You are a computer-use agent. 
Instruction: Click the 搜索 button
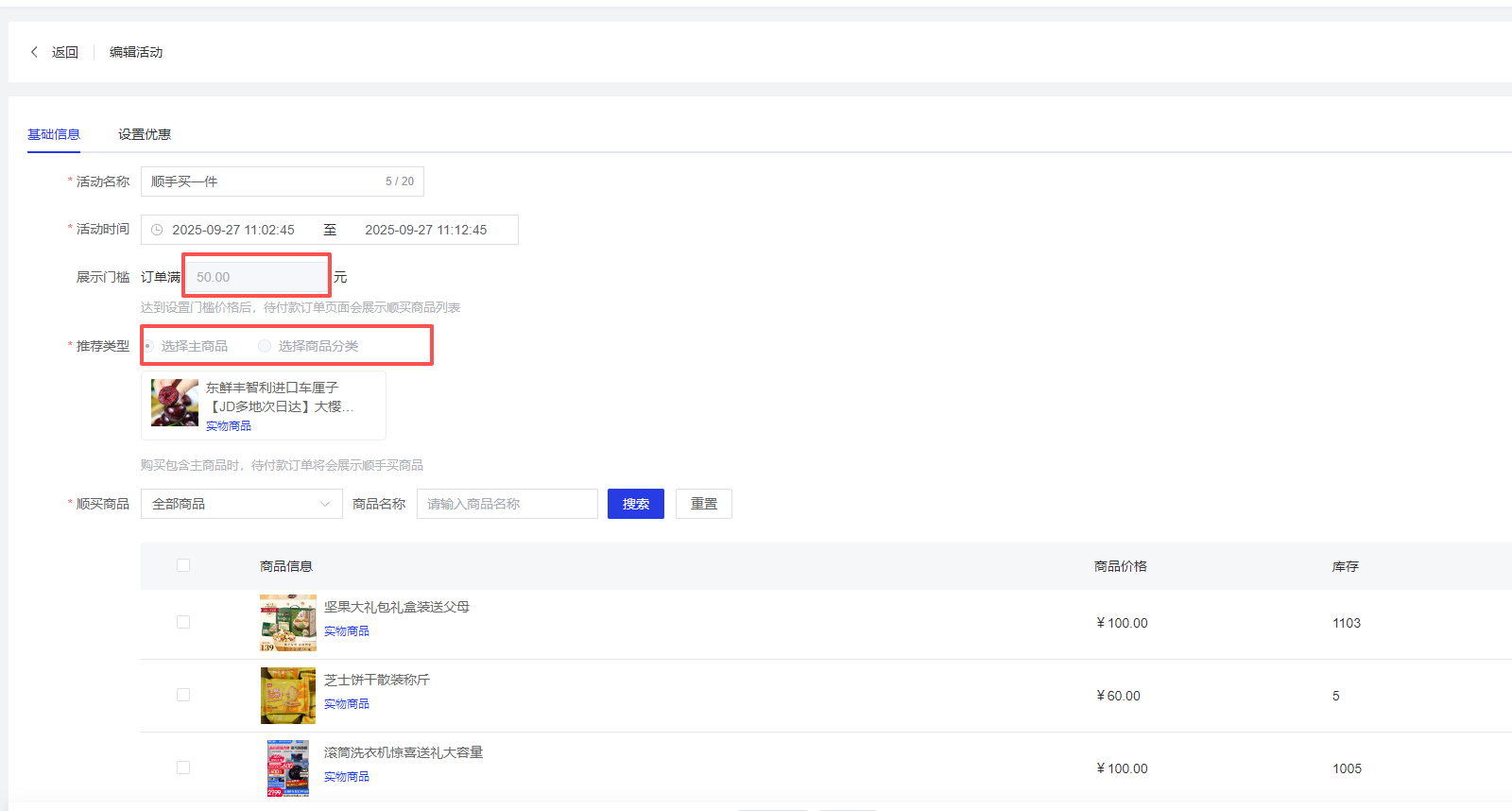point(636,504)
